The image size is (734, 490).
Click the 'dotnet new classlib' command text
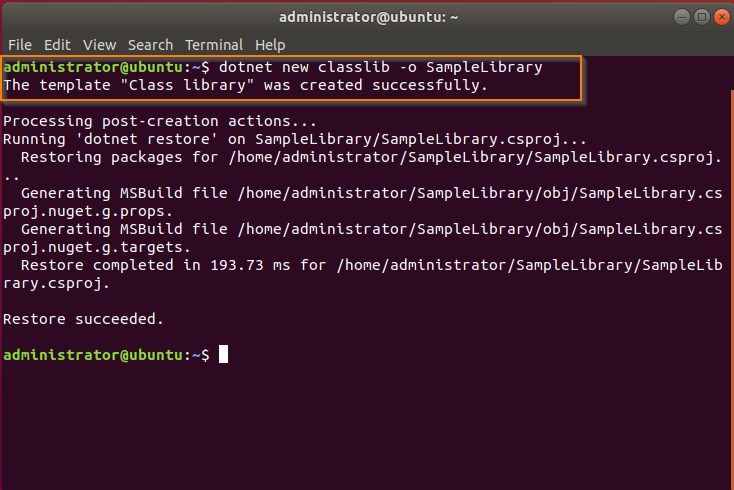304,67
